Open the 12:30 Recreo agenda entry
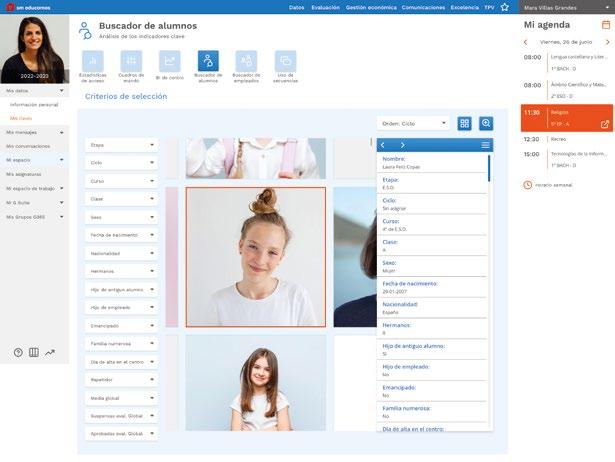Viewport: 615px width, 462px height. pos(567,139)
